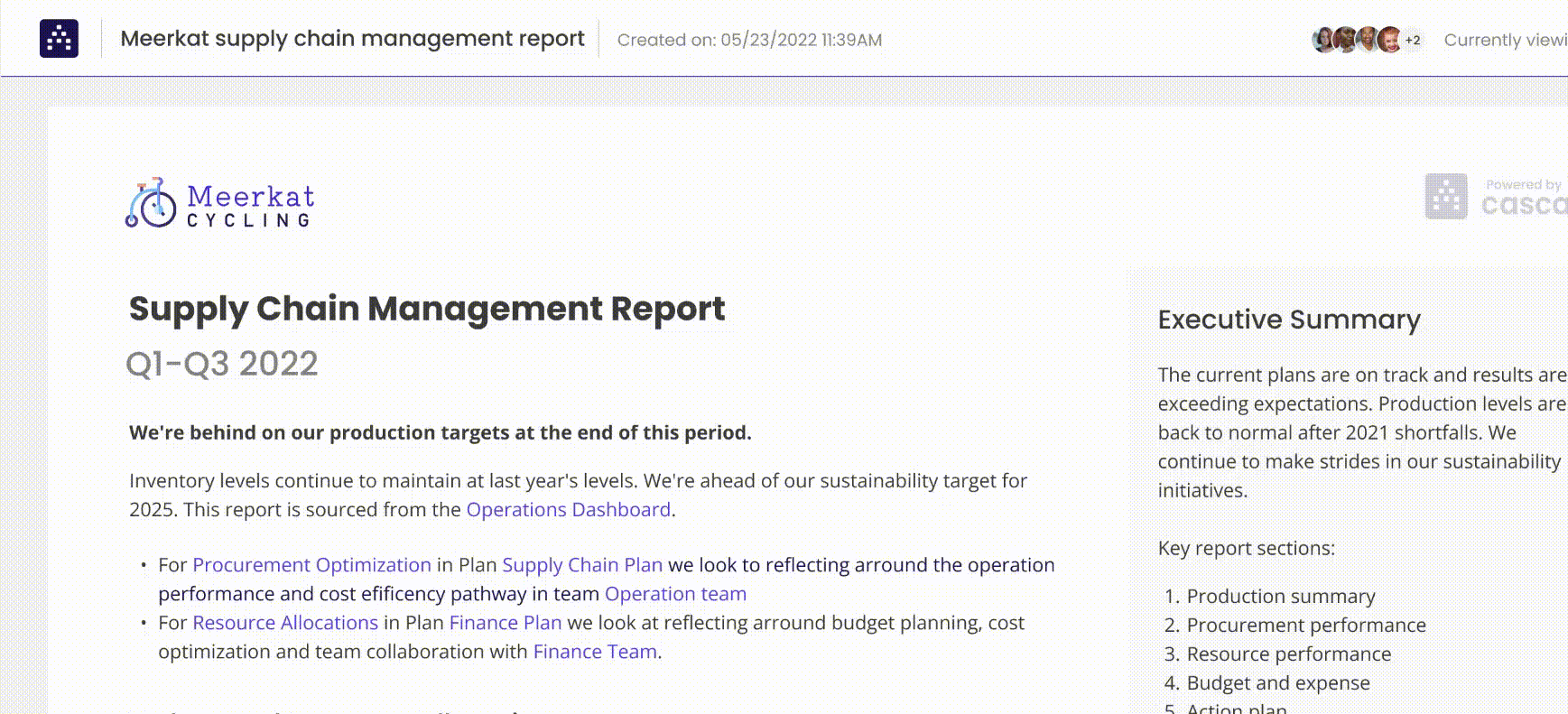Select Production summary in key report sections
Viewport: 1568px width, 714px height.
[x=1281, y=597]
